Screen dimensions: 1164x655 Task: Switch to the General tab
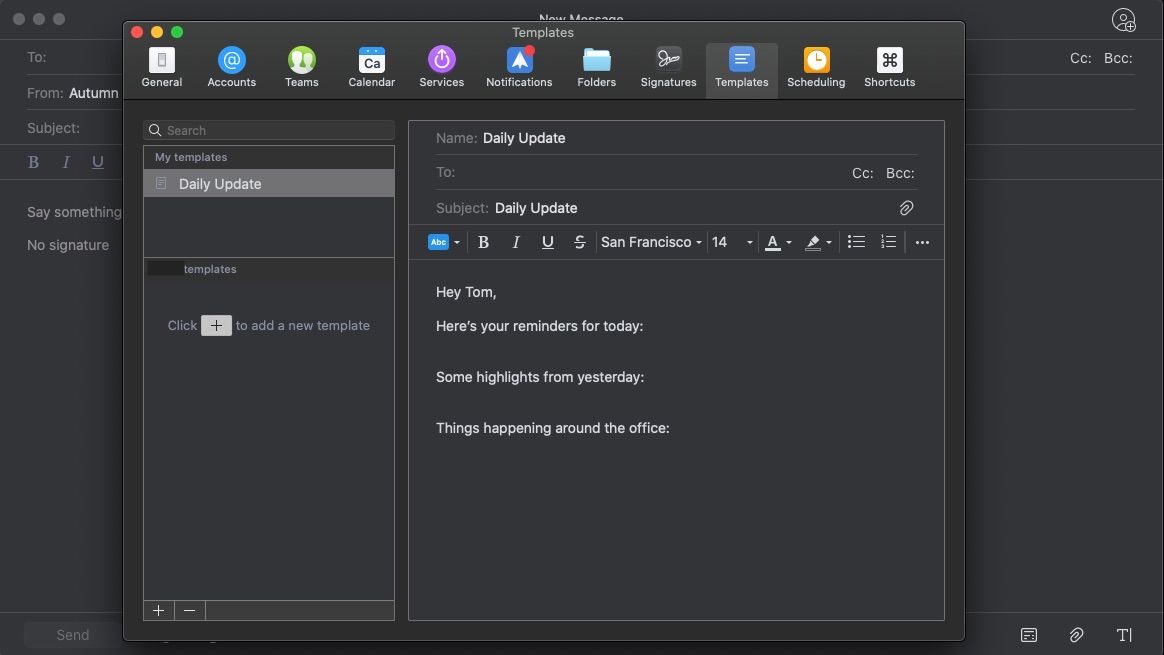161,68
